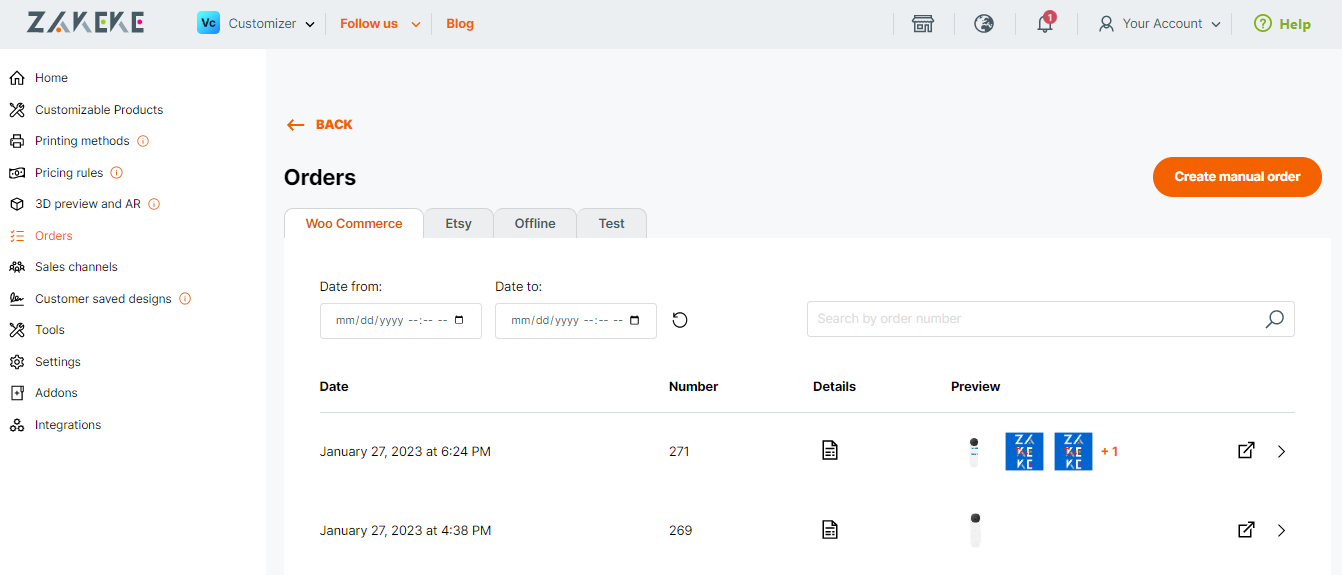Viewport: 1342px width, 575px height.
Task: Click the Help link text
Action: pos(1295,24)
